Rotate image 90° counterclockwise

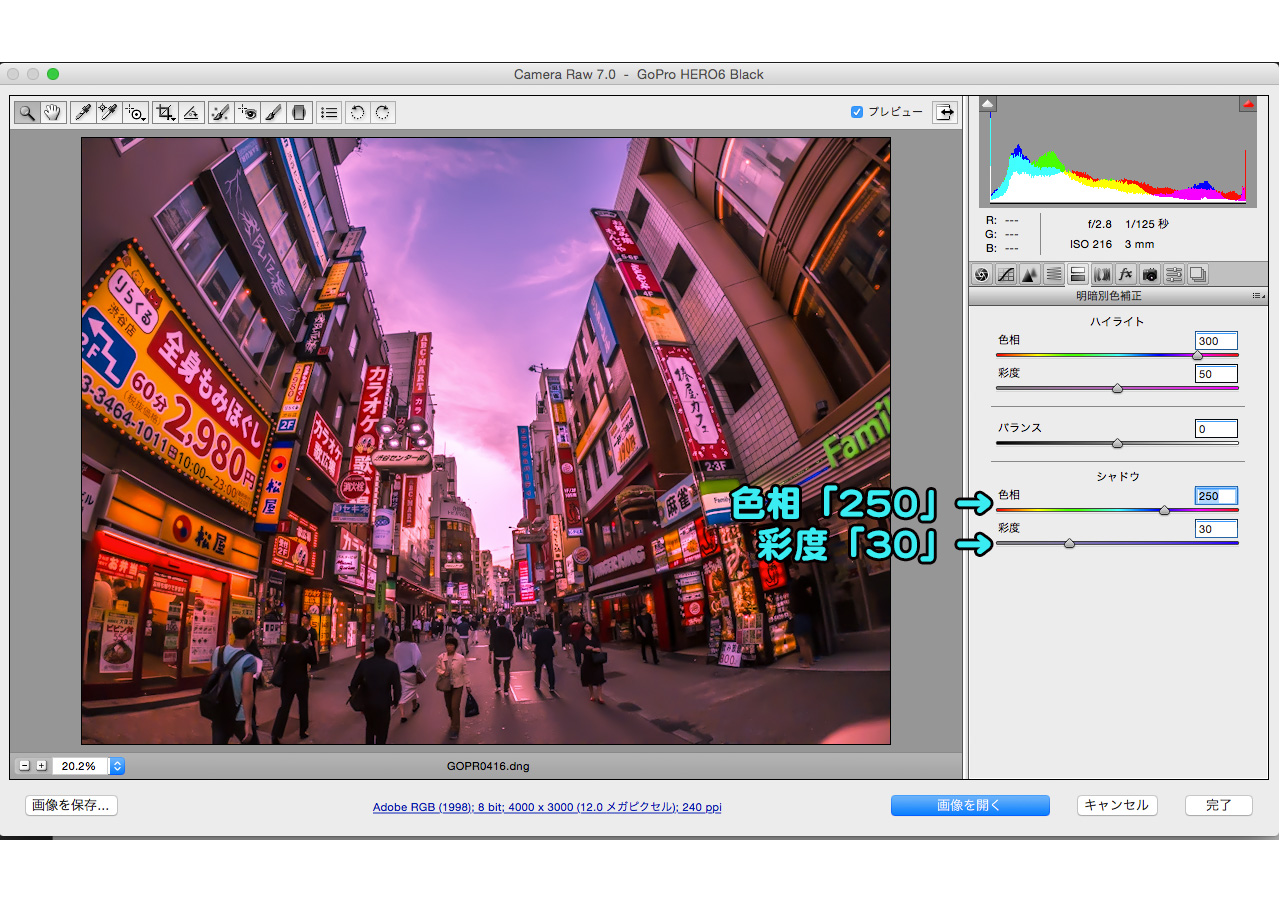tap(357, 112)
